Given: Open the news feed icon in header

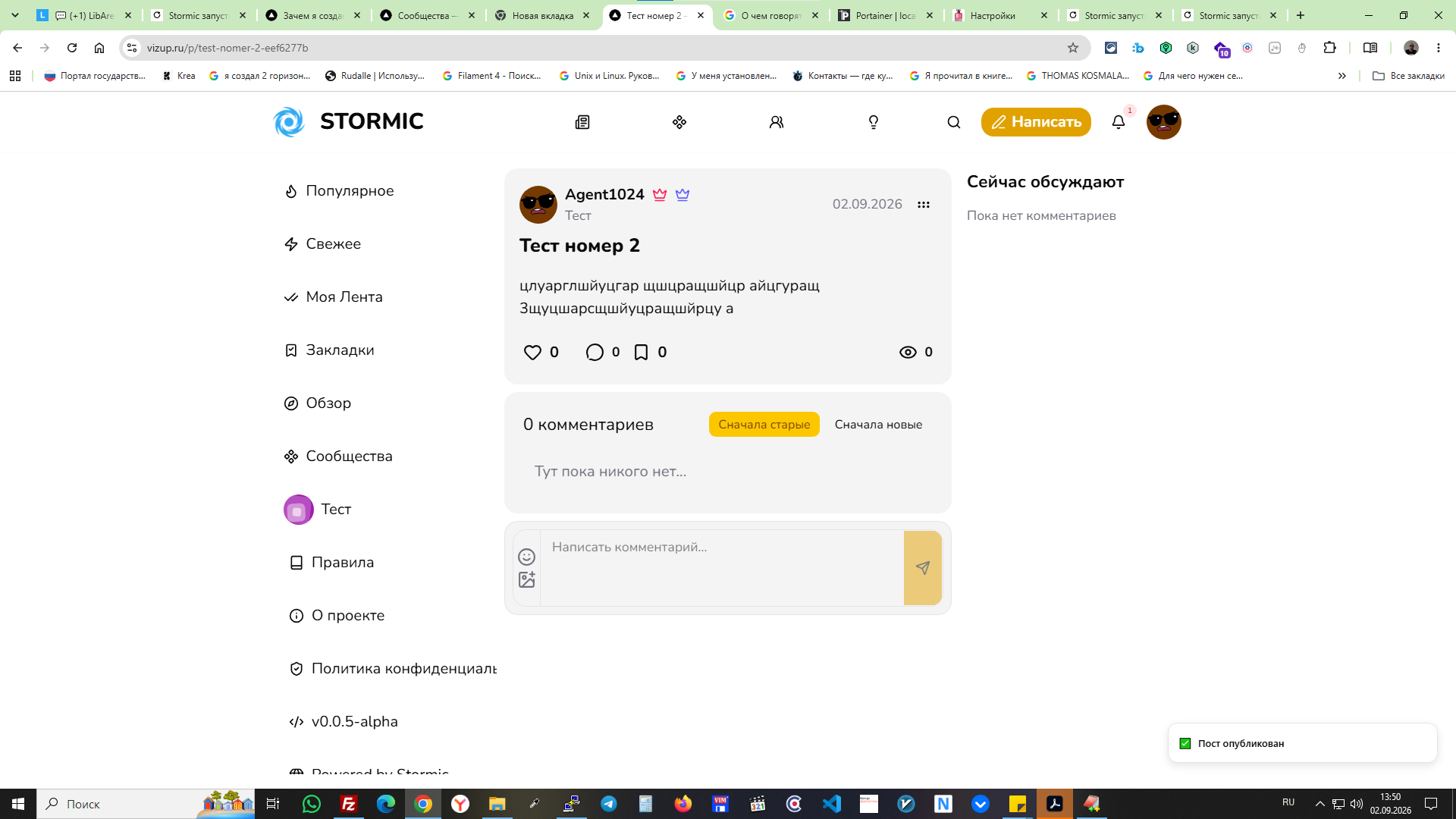Looking at the screenshot, I should pos(582,122).
